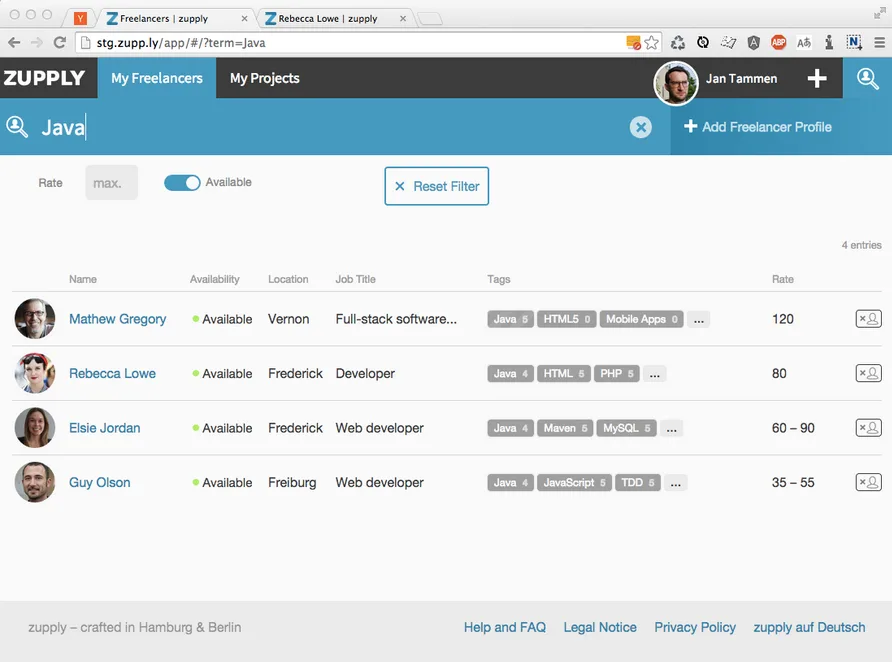Reload the page with refresh icon

pyautogui.click(x=60, y=43)
